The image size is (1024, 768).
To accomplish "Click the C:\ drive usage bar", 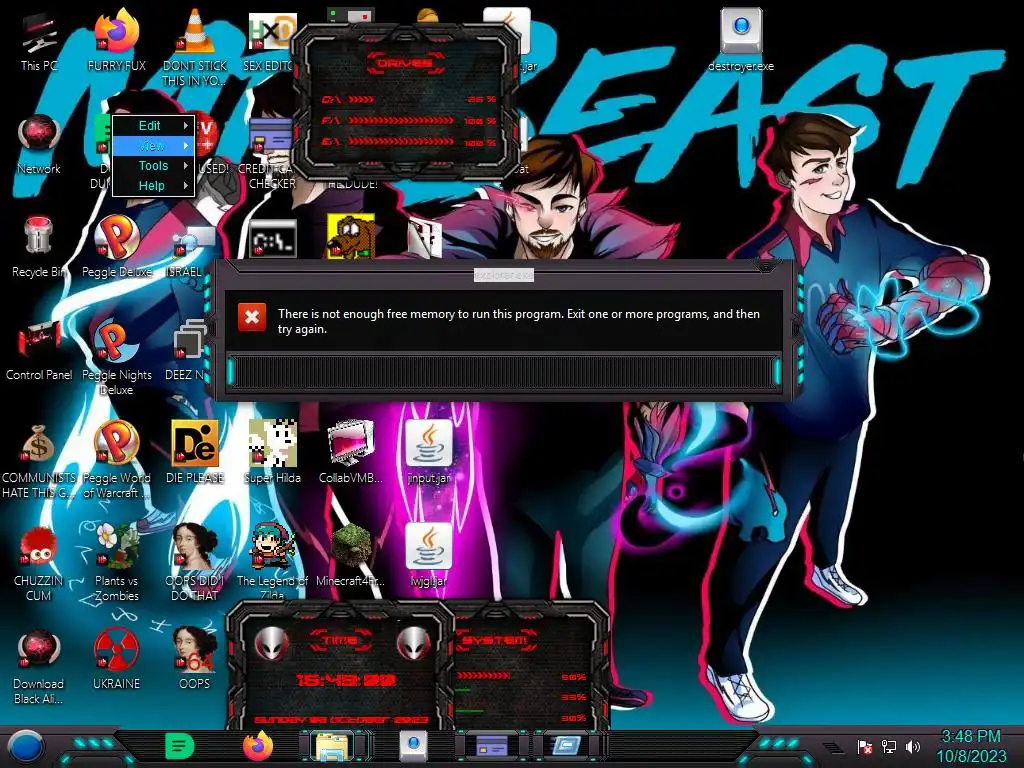I will click(360, 99).
